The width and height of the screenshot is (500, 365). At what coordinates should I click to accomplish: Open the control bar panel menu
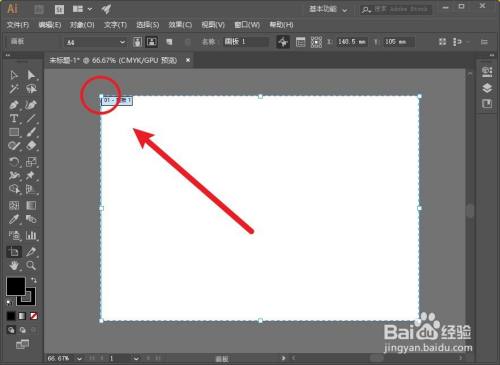(484, 42)
